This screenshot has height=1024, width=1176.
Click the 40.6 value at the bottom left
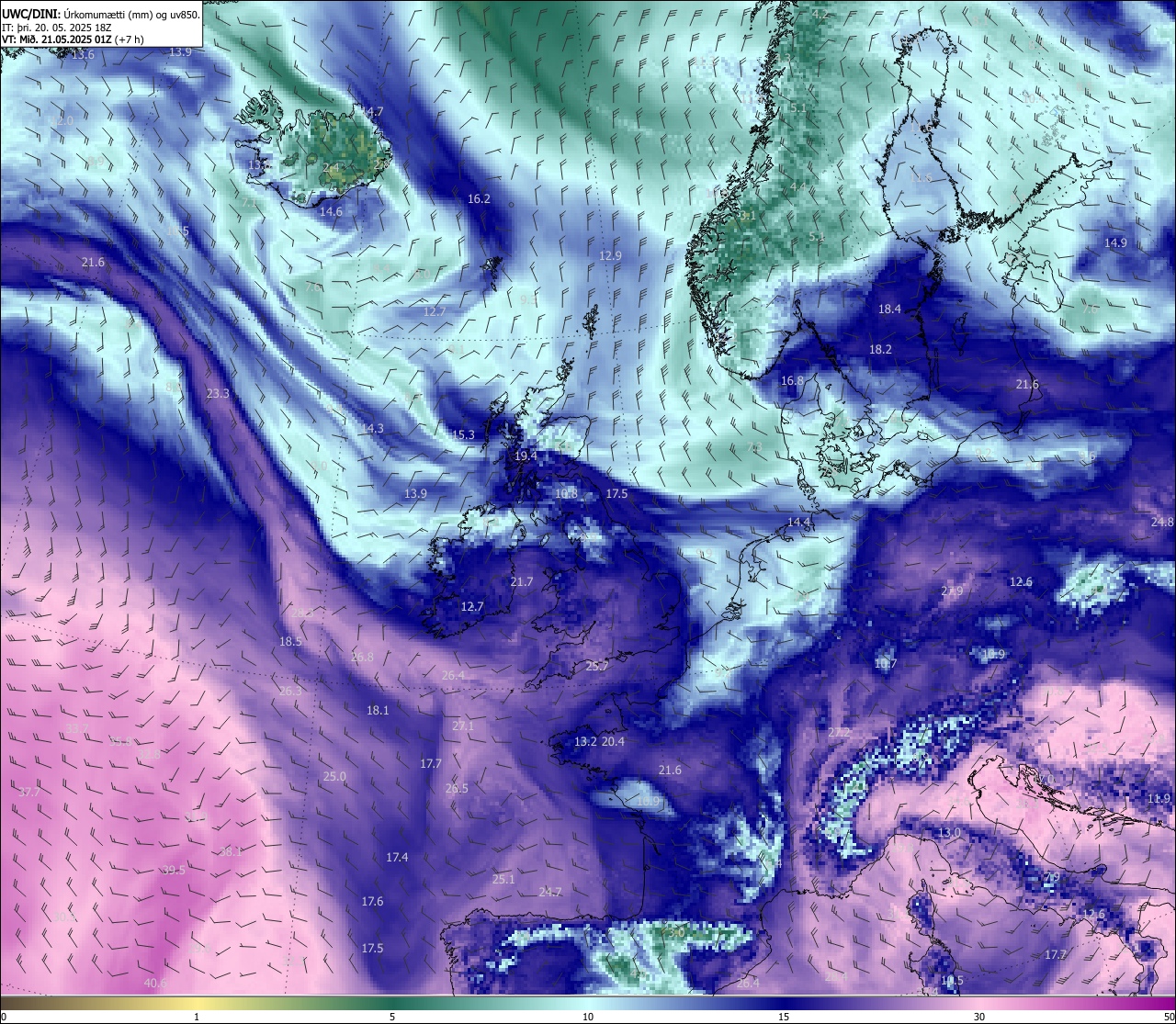[x=156, y=983]
